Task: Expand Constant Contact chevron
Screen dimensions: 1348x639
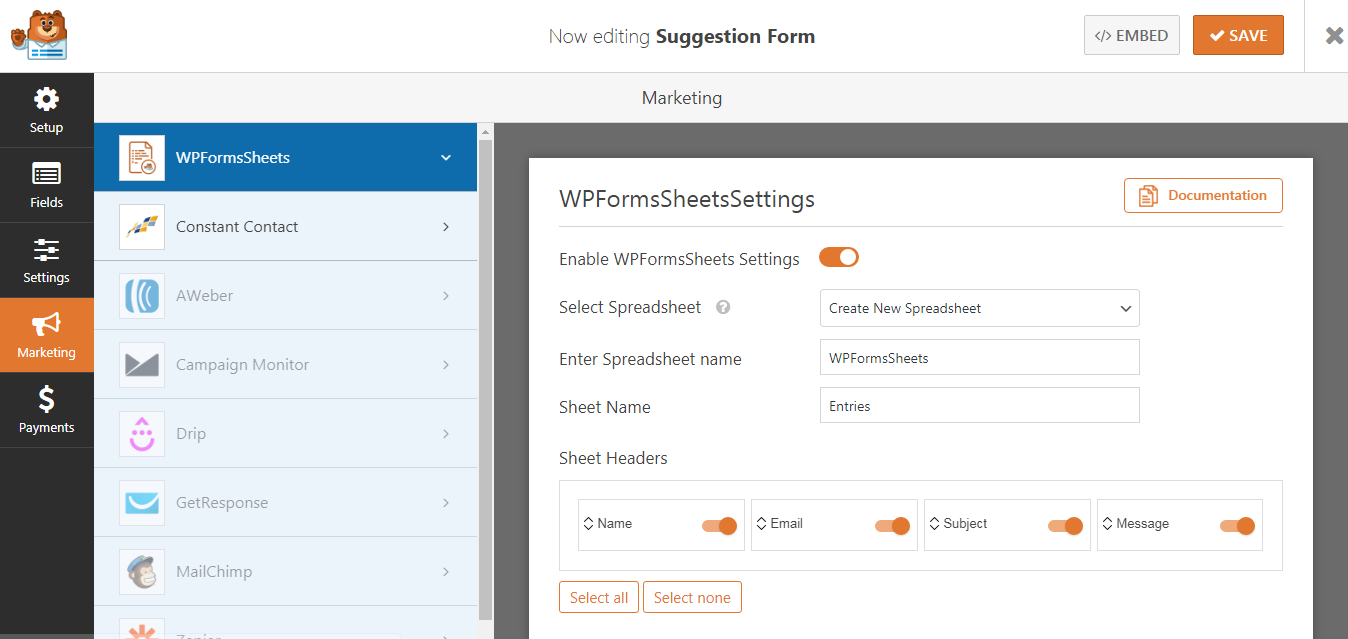Action: tap(446, 227)
